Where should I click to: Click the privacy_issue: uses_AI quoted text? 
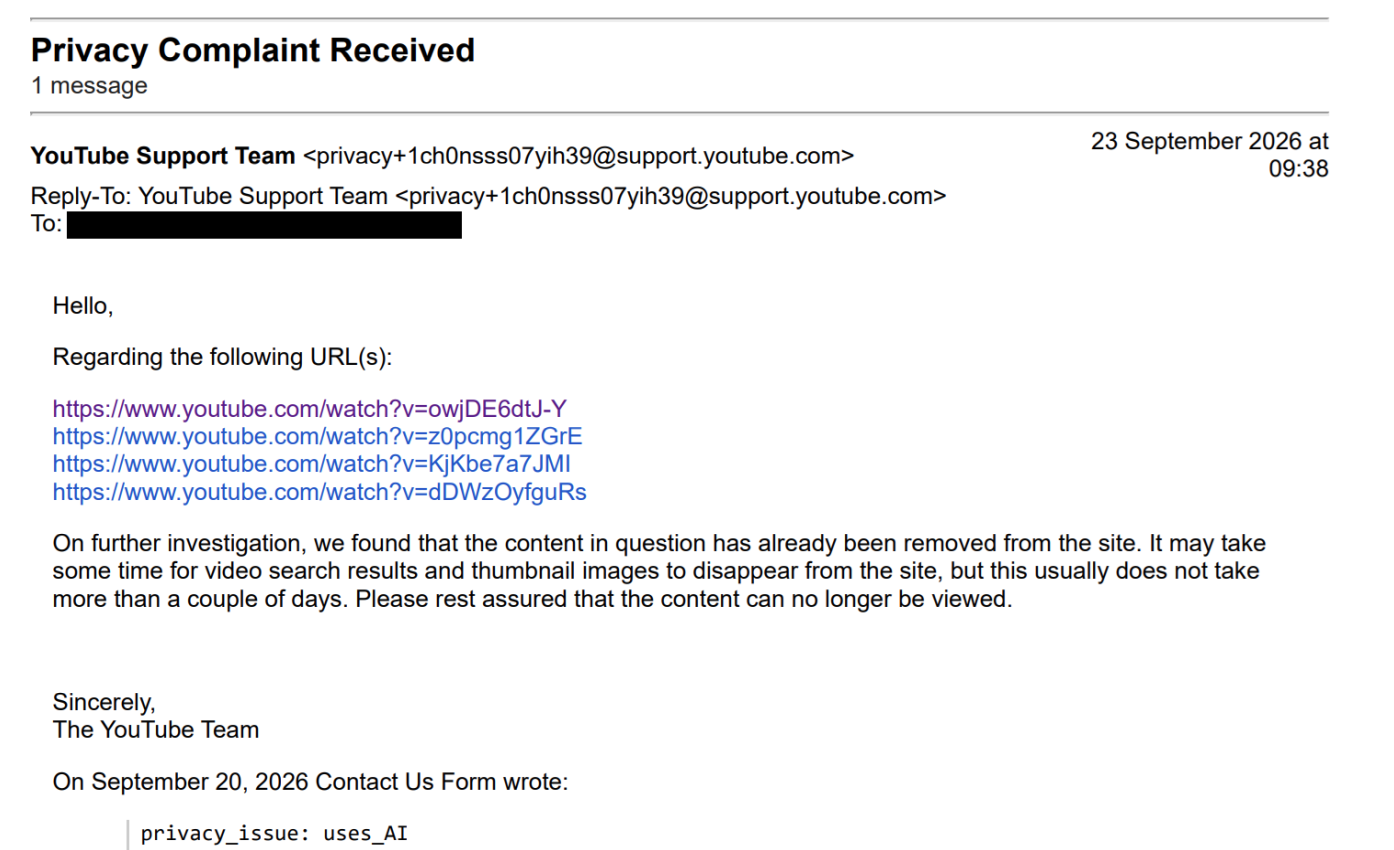(x=274, y=834)
